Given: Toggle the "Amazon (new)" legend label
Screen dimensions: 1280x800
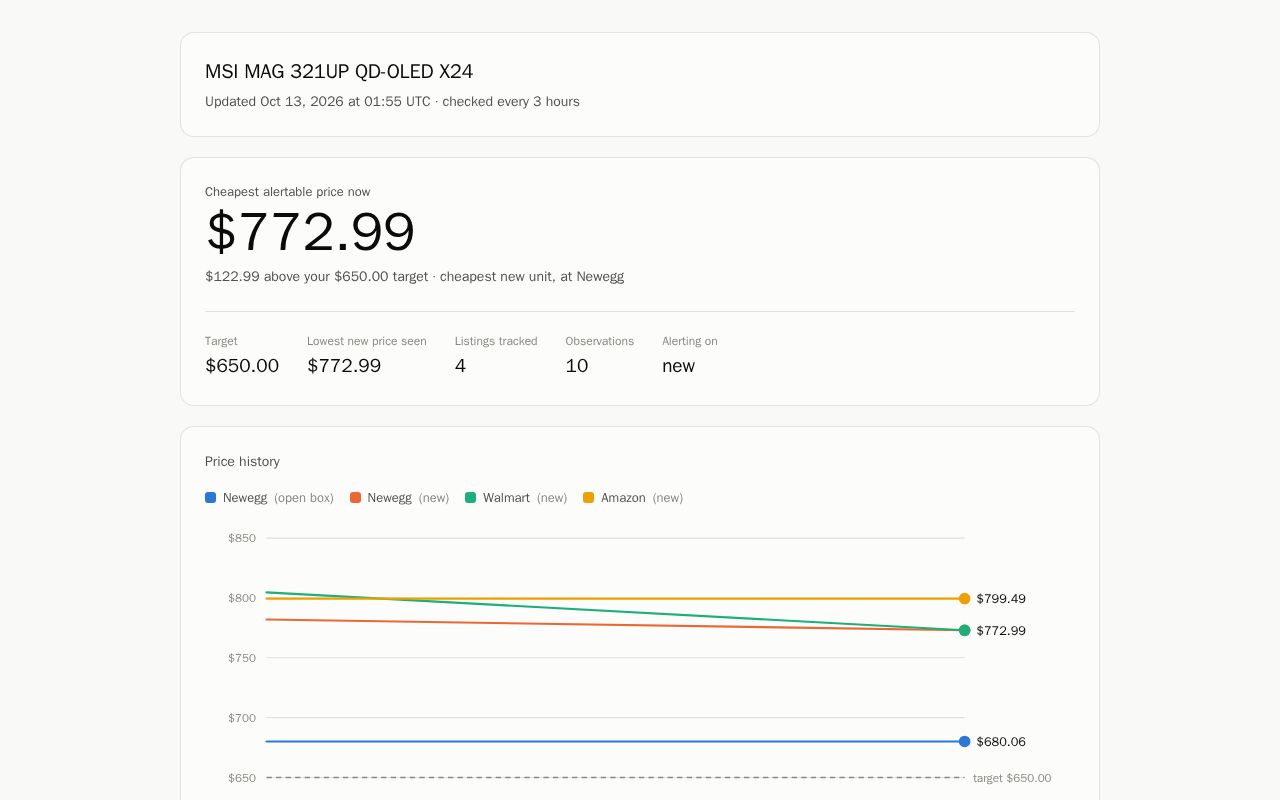Looking at the screenshot, I should coord(642,498).
